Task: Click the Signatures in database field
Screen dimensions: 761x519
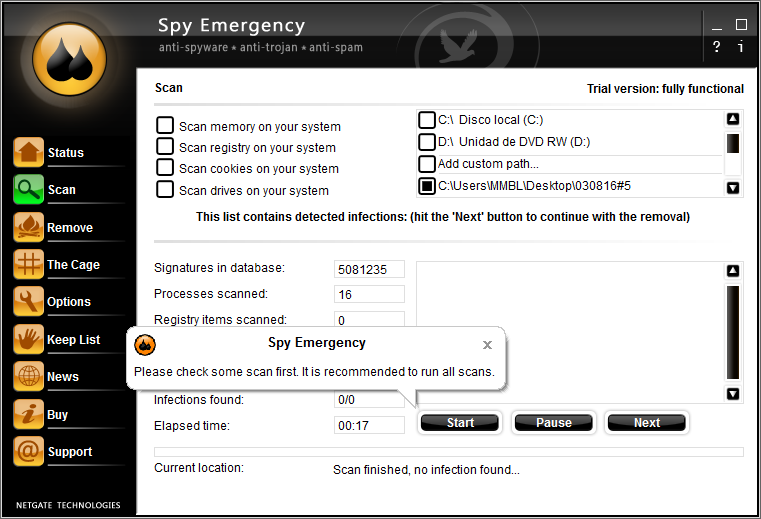Action: 369,269
